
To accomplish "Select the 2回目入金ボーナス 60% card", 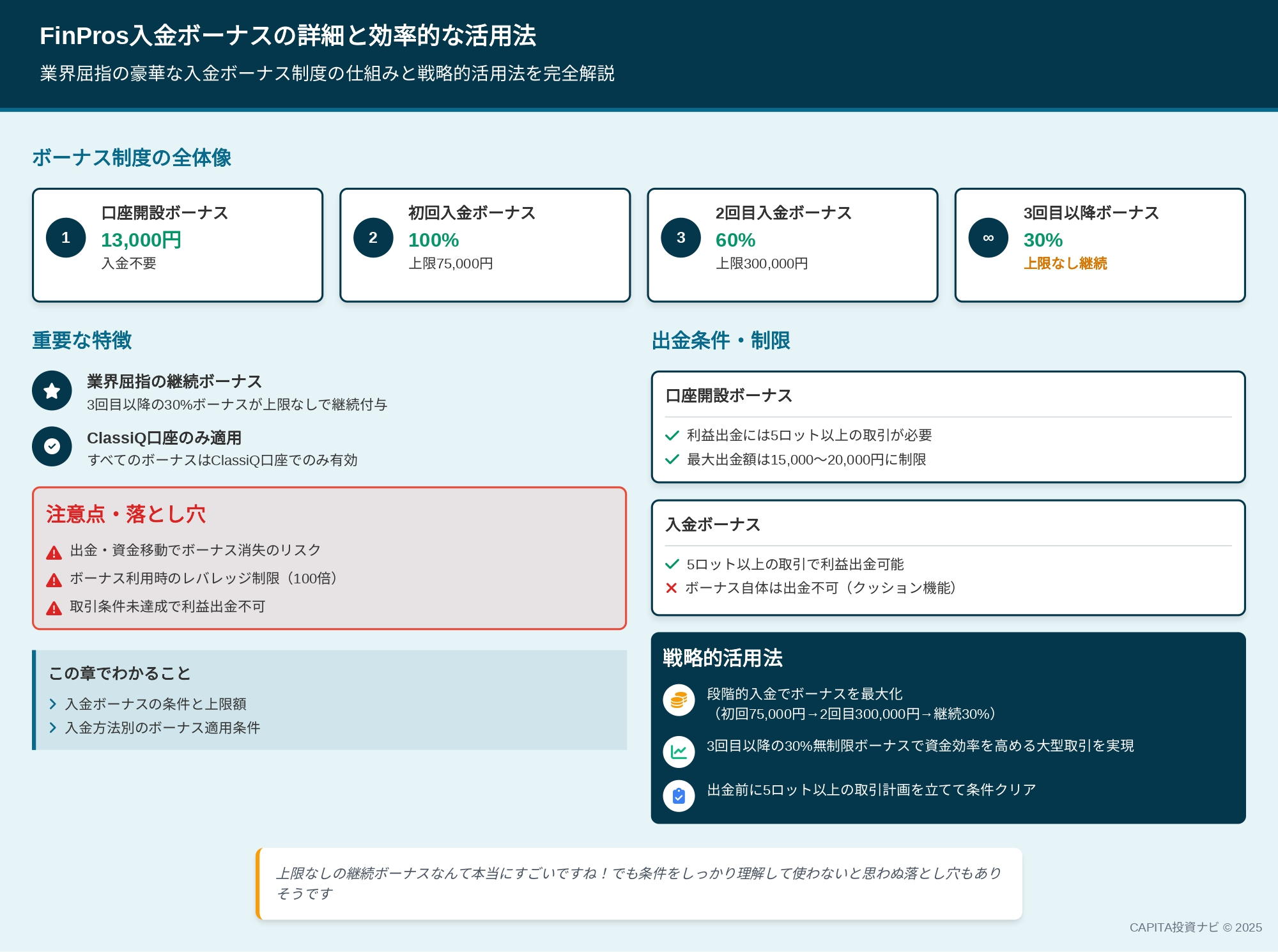I will pos(792,245).
